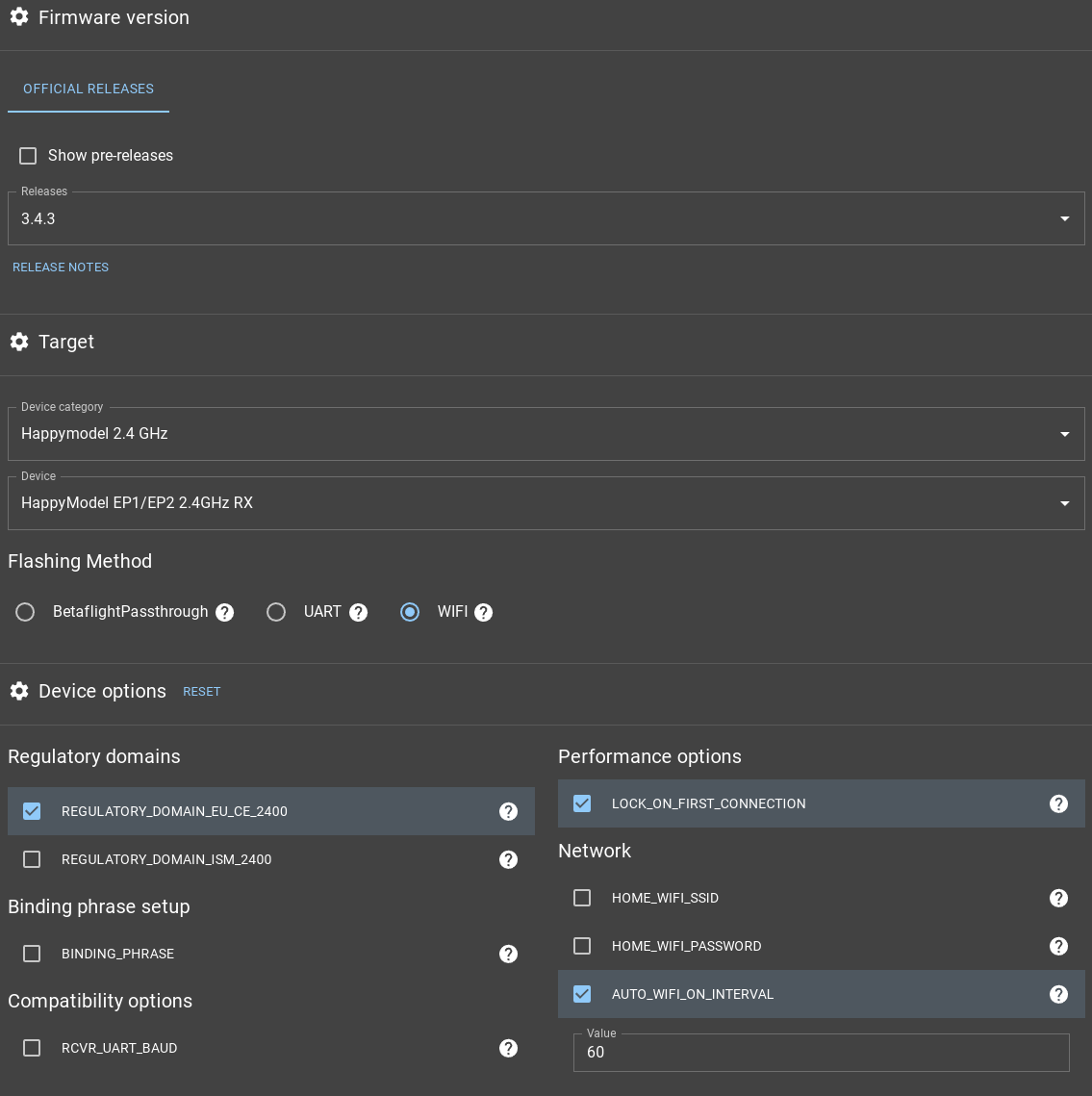Open help for BINDING_PHRASE option

(509, 955)
